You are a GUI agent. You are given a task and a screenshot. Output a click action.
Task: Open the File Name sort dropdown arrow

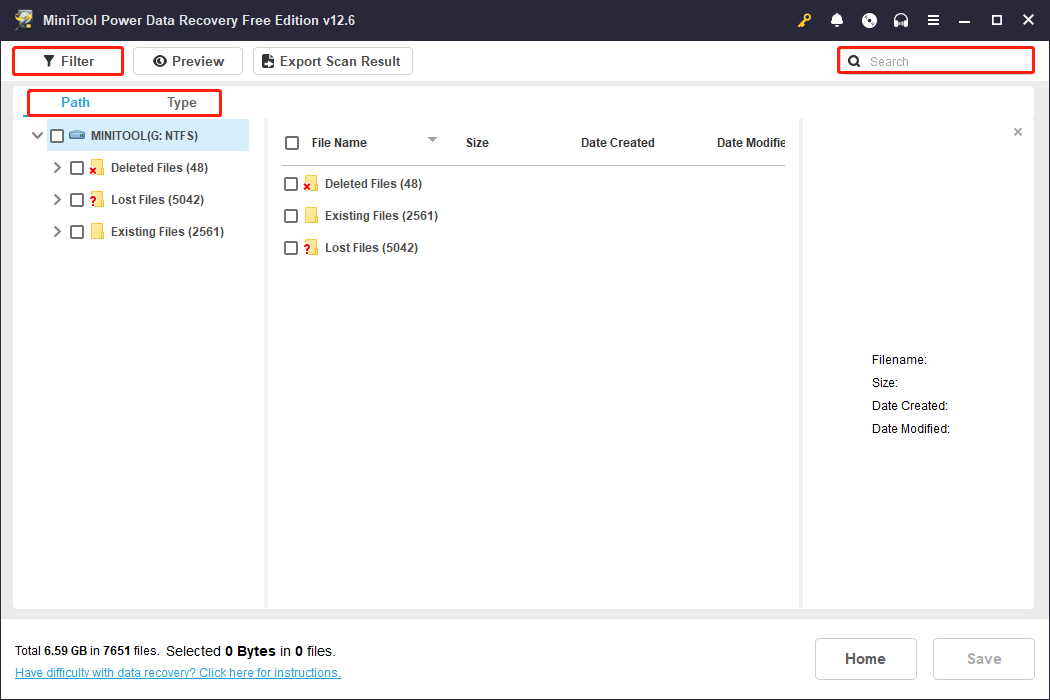[x=432, y=141]
